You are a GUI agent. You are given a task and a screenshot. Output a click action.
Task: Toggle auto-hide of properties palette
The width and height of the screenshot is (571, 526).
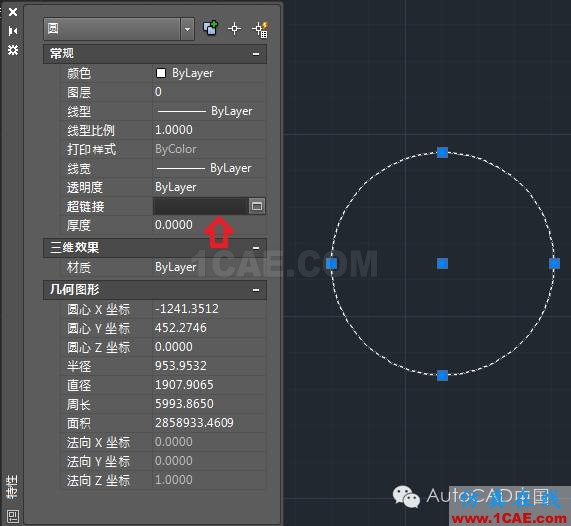[x=13, y=31]
